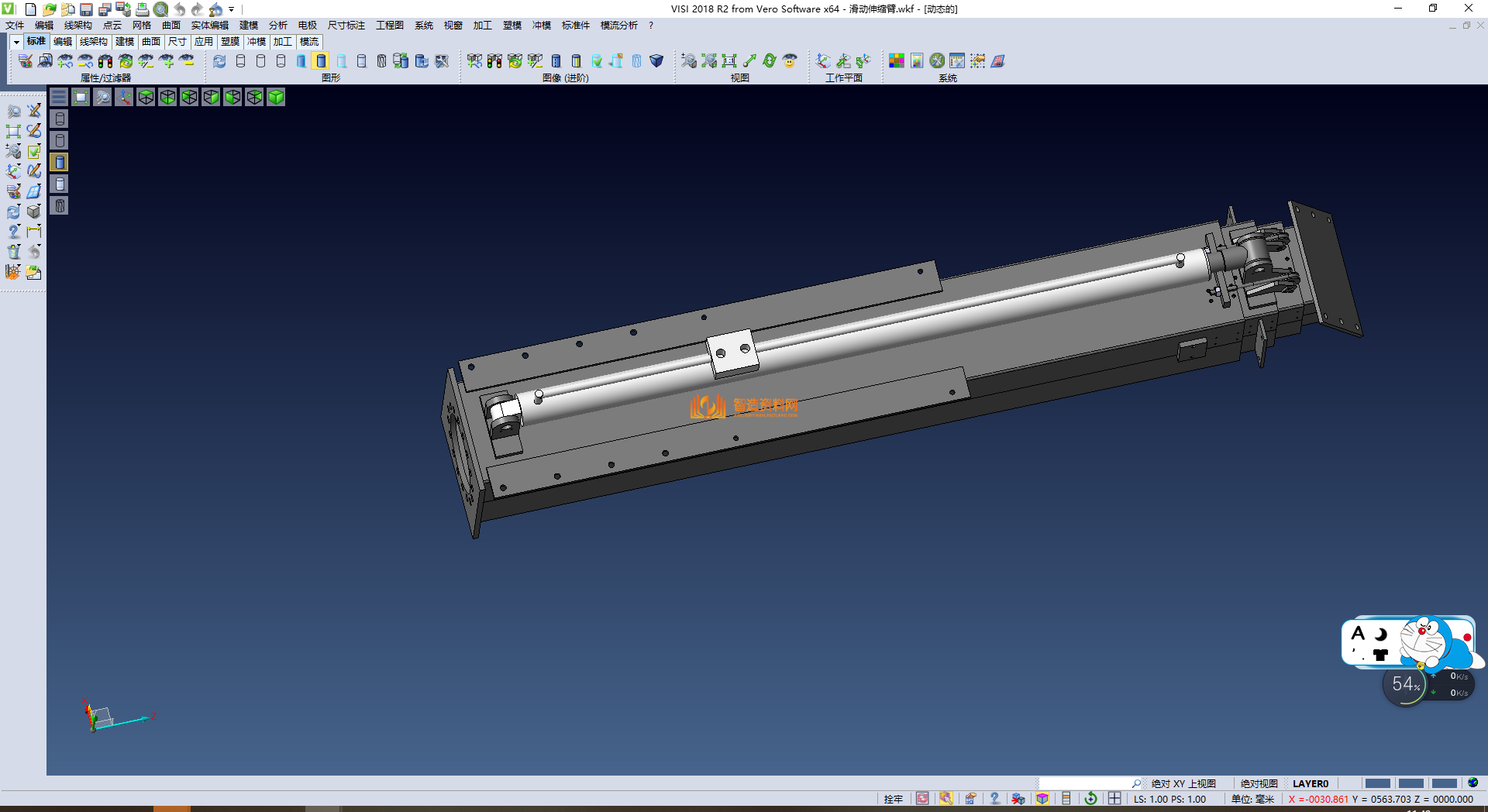Select the color palette grid icon
Screen dimensions: 1488x812
click(897, 60)
